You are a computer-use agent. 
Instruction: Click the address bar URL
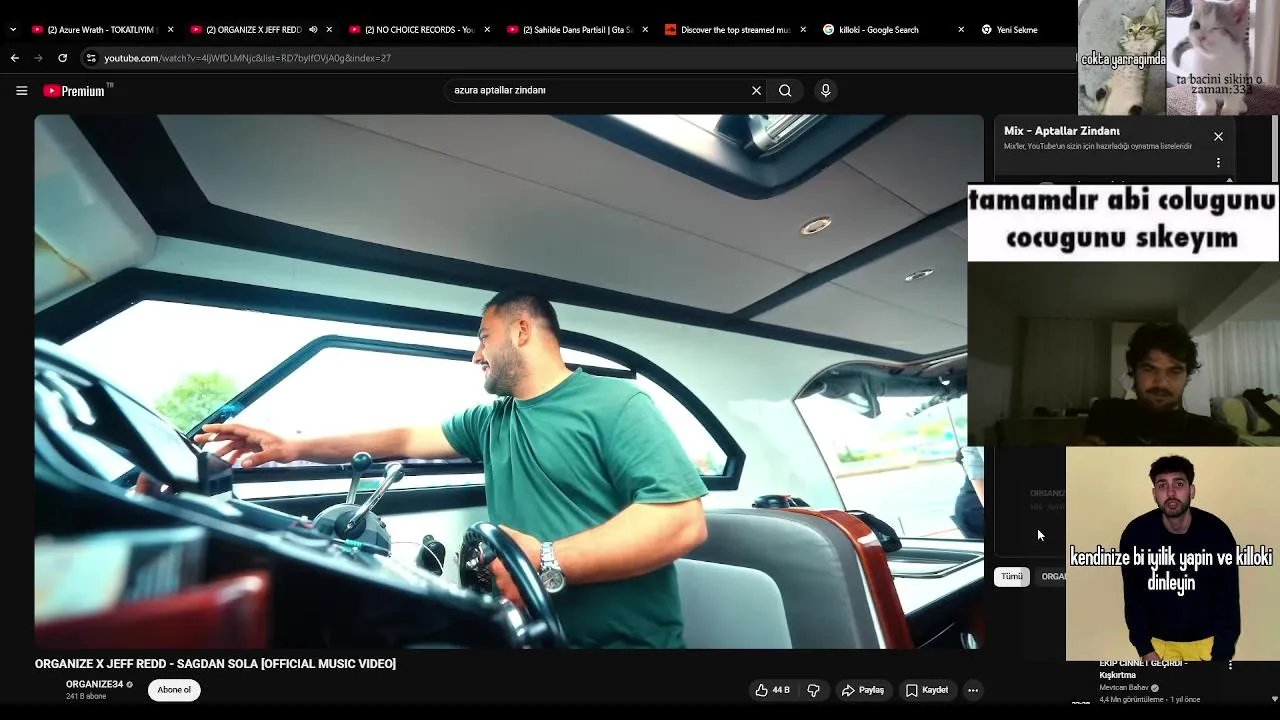247,58
